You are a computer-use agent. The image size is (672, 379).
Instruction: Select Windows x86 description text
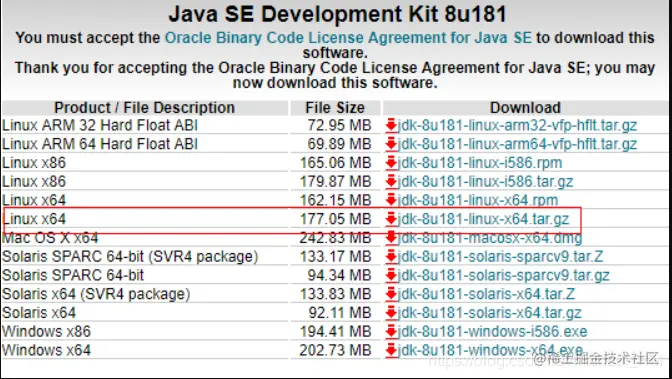tap(46, 331)
